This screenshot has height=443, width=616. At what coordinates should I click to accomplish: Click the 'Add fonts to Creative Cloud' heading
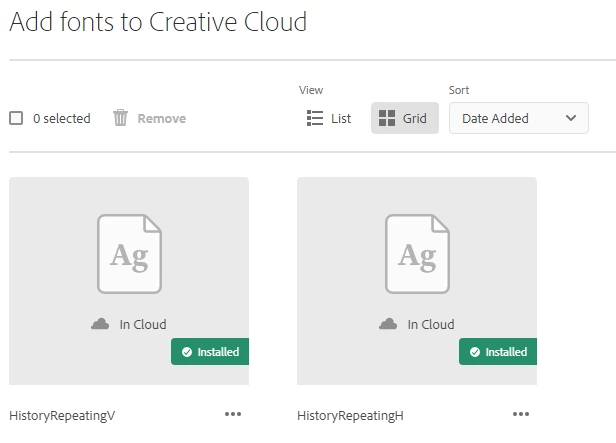158,22
